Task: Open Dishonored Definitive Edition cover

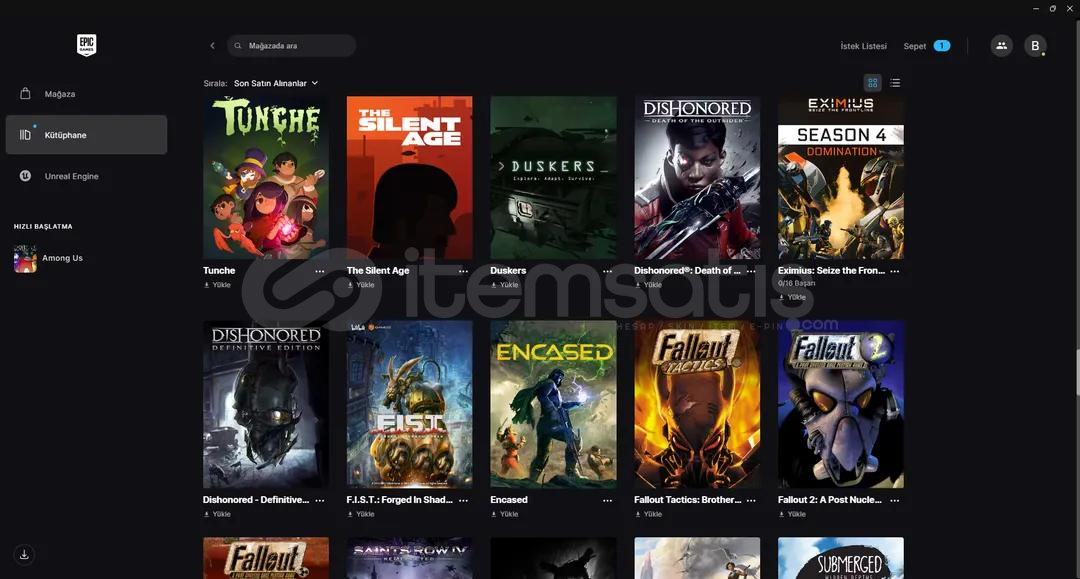Action: (x=266, y=404)
